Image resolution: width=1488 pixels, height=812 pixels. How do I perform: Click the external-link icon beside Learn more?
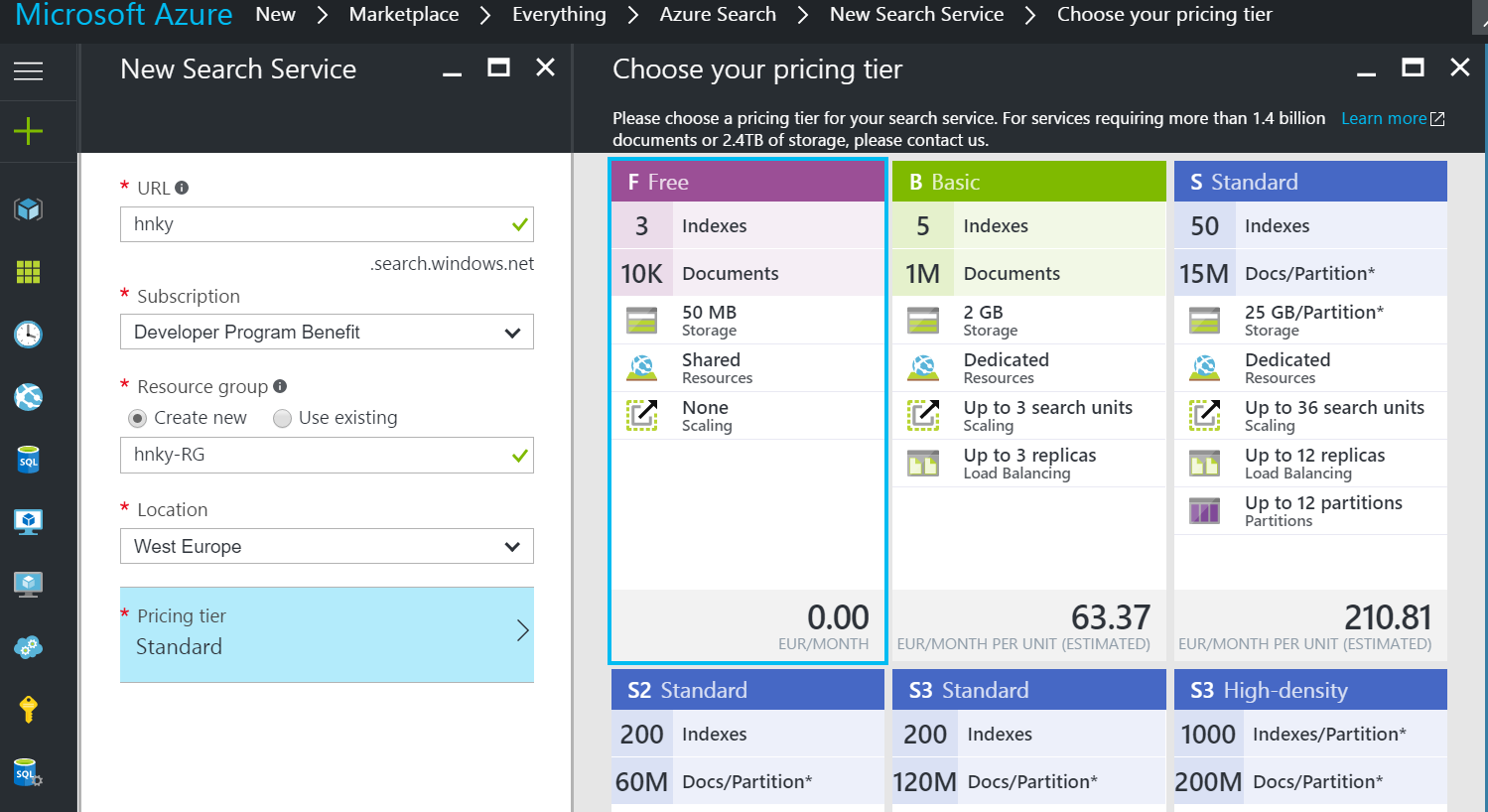tap(1437, 119)
